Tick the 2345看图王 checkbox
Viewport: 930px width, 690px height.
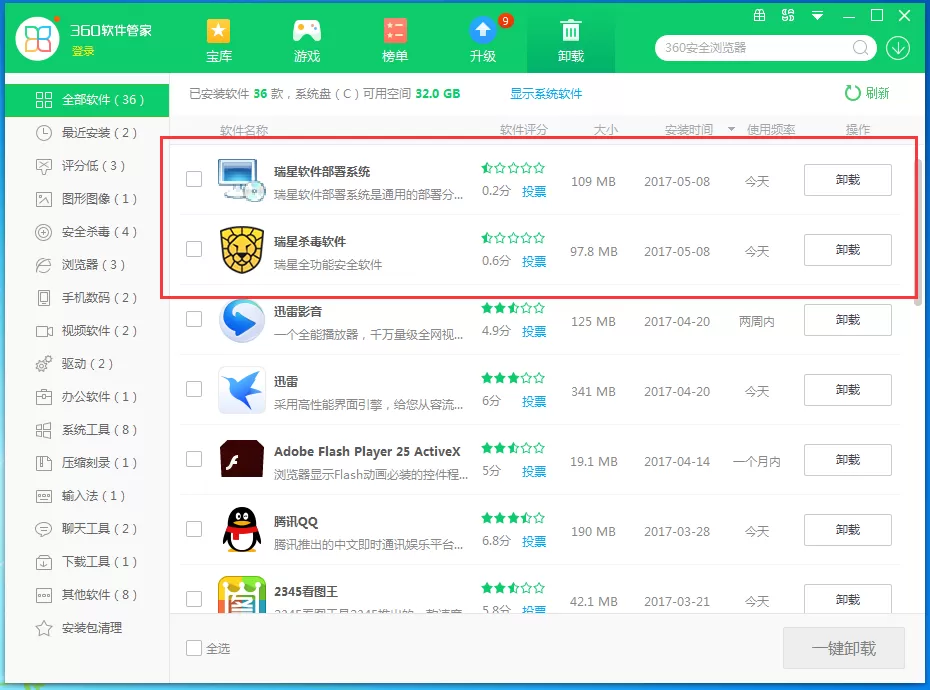coord(194,599)
